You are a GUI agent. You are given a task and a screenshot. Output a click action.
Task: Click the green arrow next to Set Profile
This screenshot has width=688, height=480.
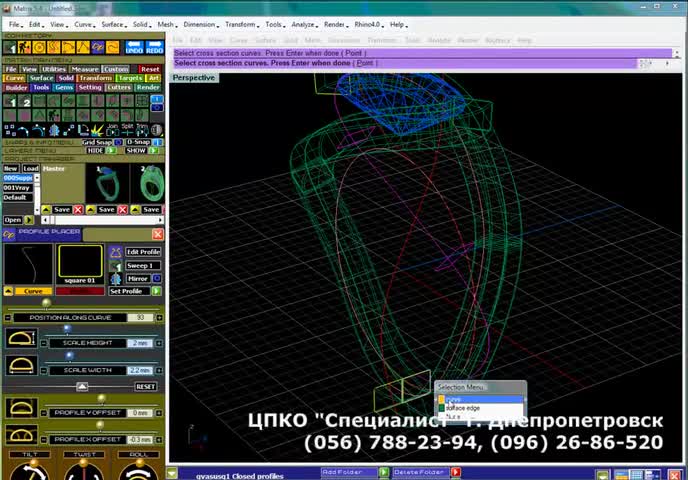pos(157,291)
